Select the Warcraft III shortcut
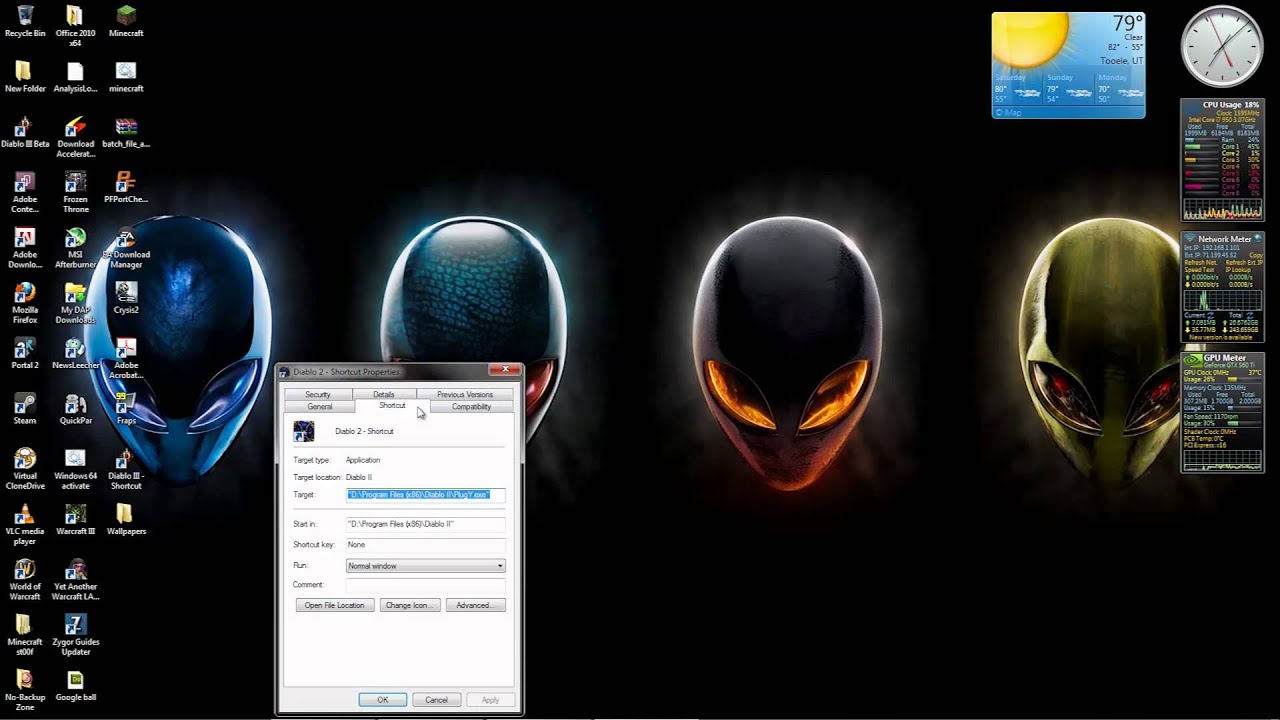The width and height of the screenshot is (1280, 720). click(x=75, y=519)
